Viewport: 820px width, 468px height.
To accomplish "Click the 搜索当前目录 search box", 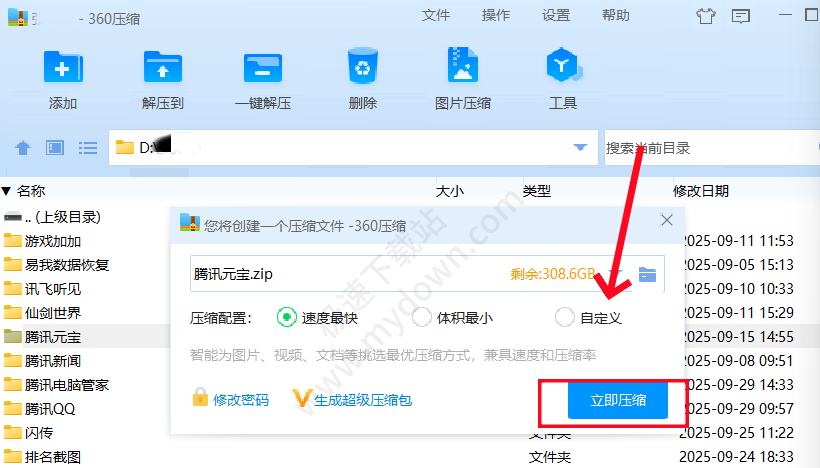I will (x=711, y=148).
